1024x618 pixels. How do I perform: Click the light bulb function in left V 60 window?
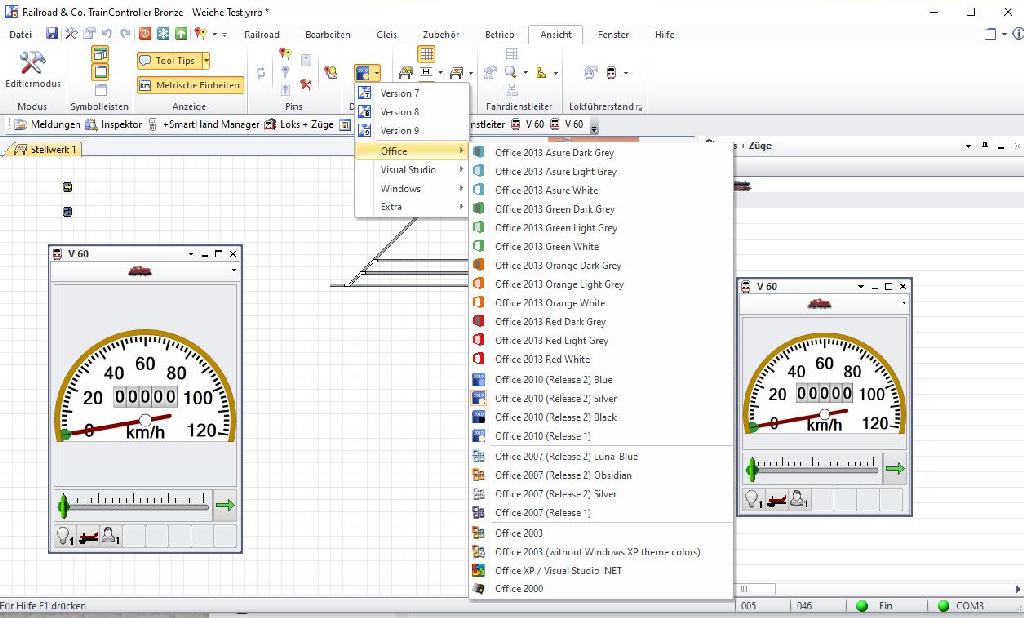coord(64,538)
